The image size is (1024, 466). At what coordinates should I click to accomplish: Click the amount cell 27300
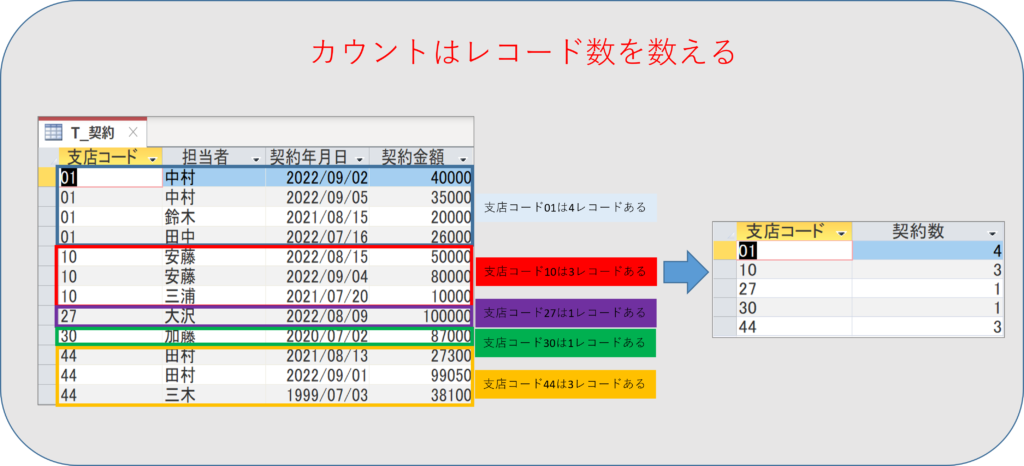[x=421, y=356]
